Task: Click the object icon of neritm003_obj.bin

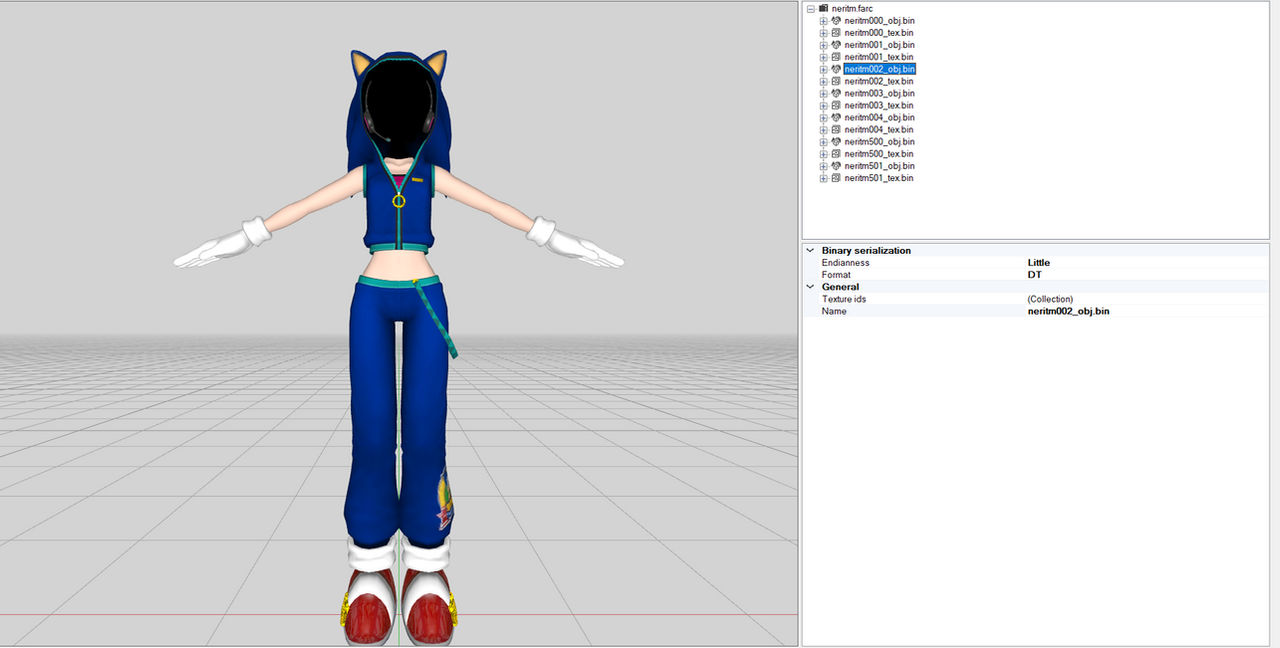Action: point(836,93)
